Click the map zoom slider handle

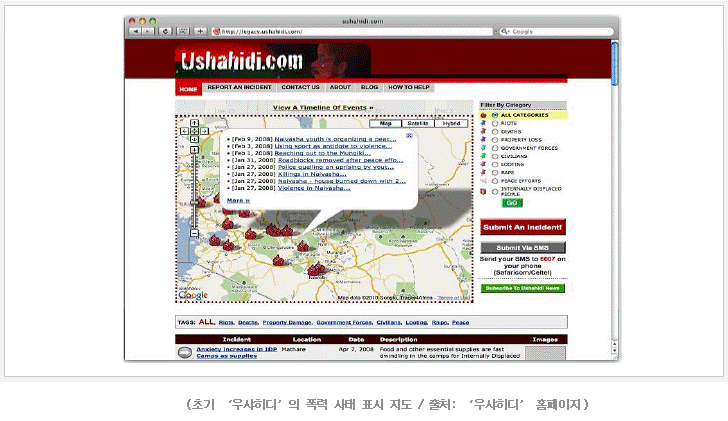pos(195,203)
